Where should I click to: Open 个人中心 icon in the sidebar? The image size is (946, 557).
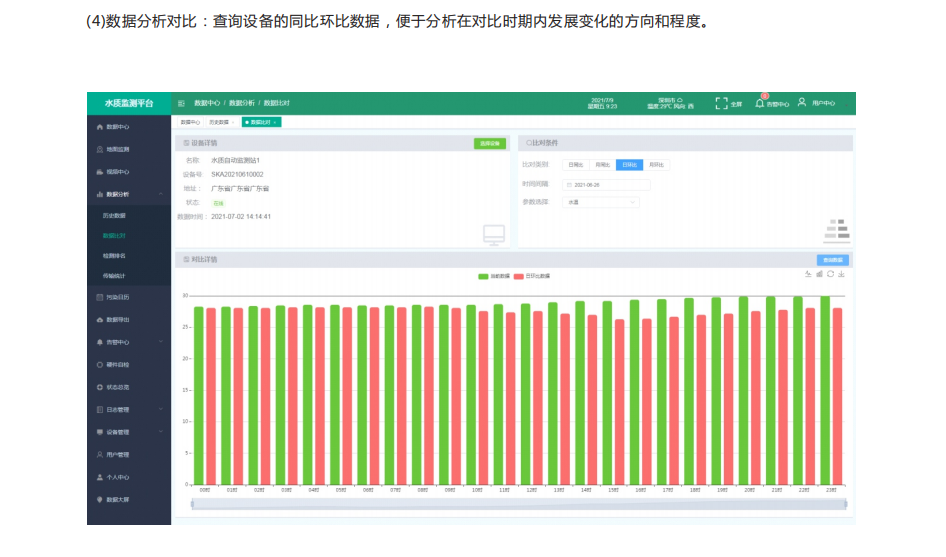click(100, 477)
